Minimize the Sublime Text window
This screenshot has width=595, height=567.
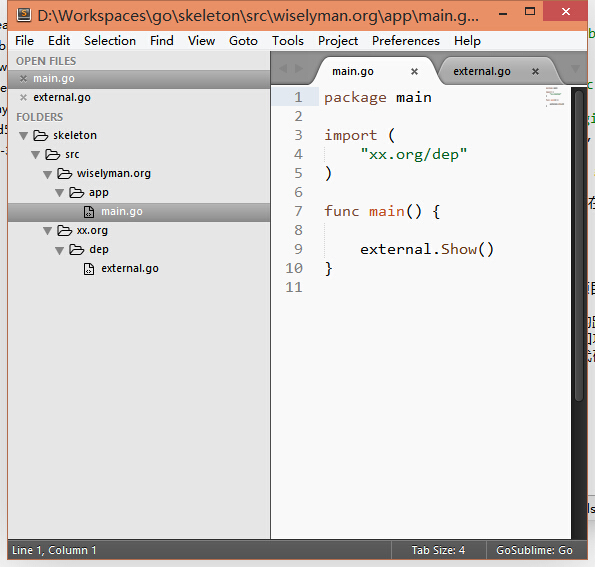pyautogui.click(x=503, y=14)
